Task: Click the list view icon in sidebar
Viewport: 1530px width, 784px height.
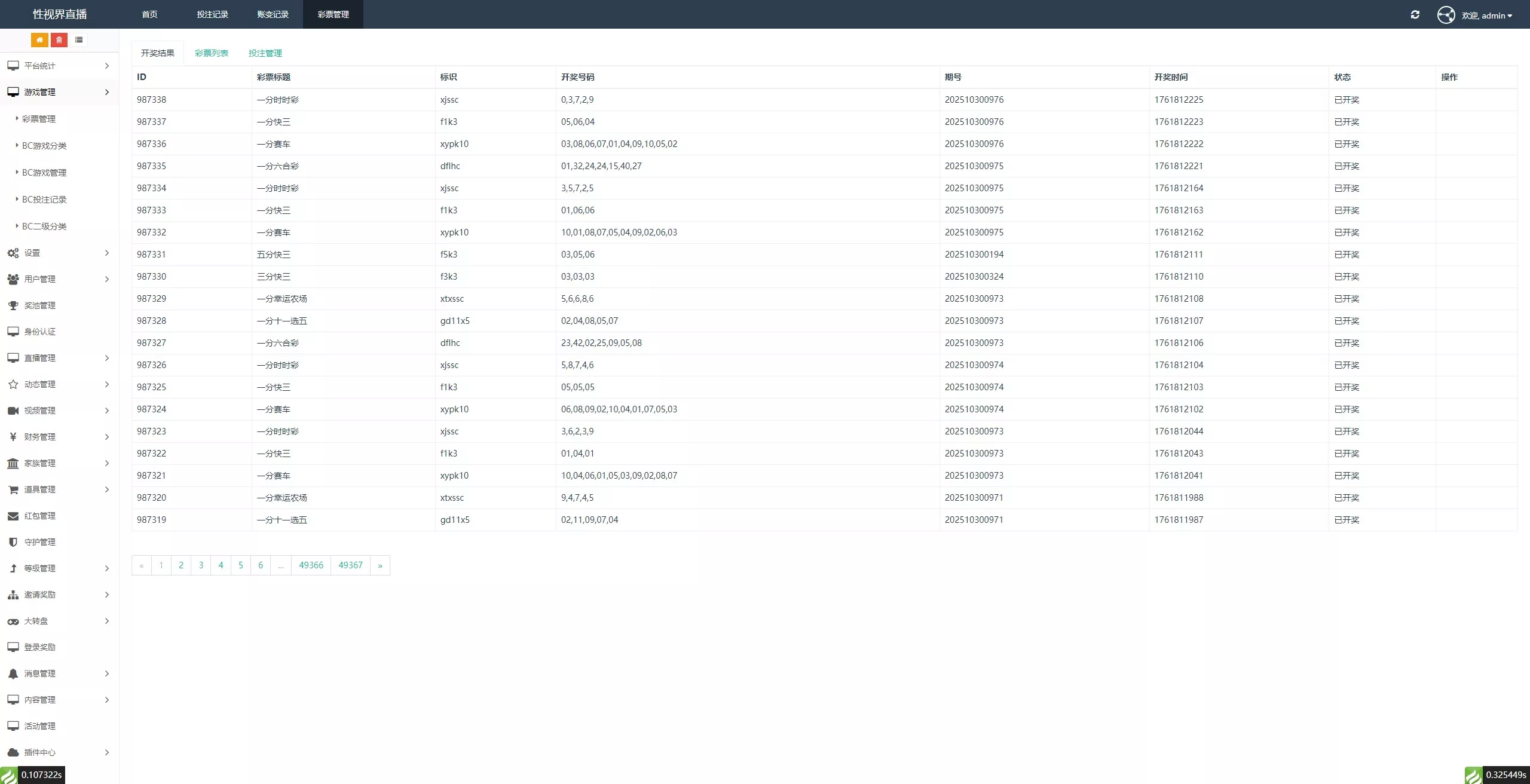Action: [x=79, y=40]
